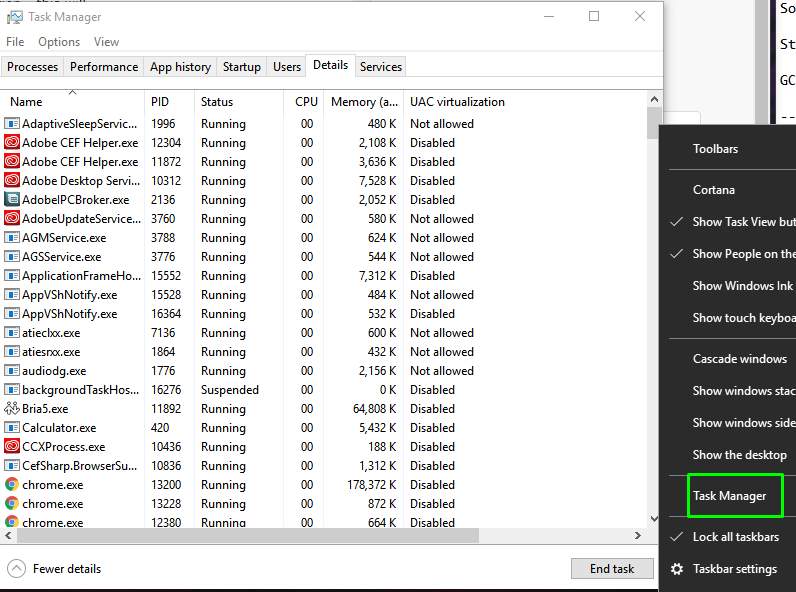Switch to the Performance tab
Screen dimensions: 796x592
[x=104, y=67]
